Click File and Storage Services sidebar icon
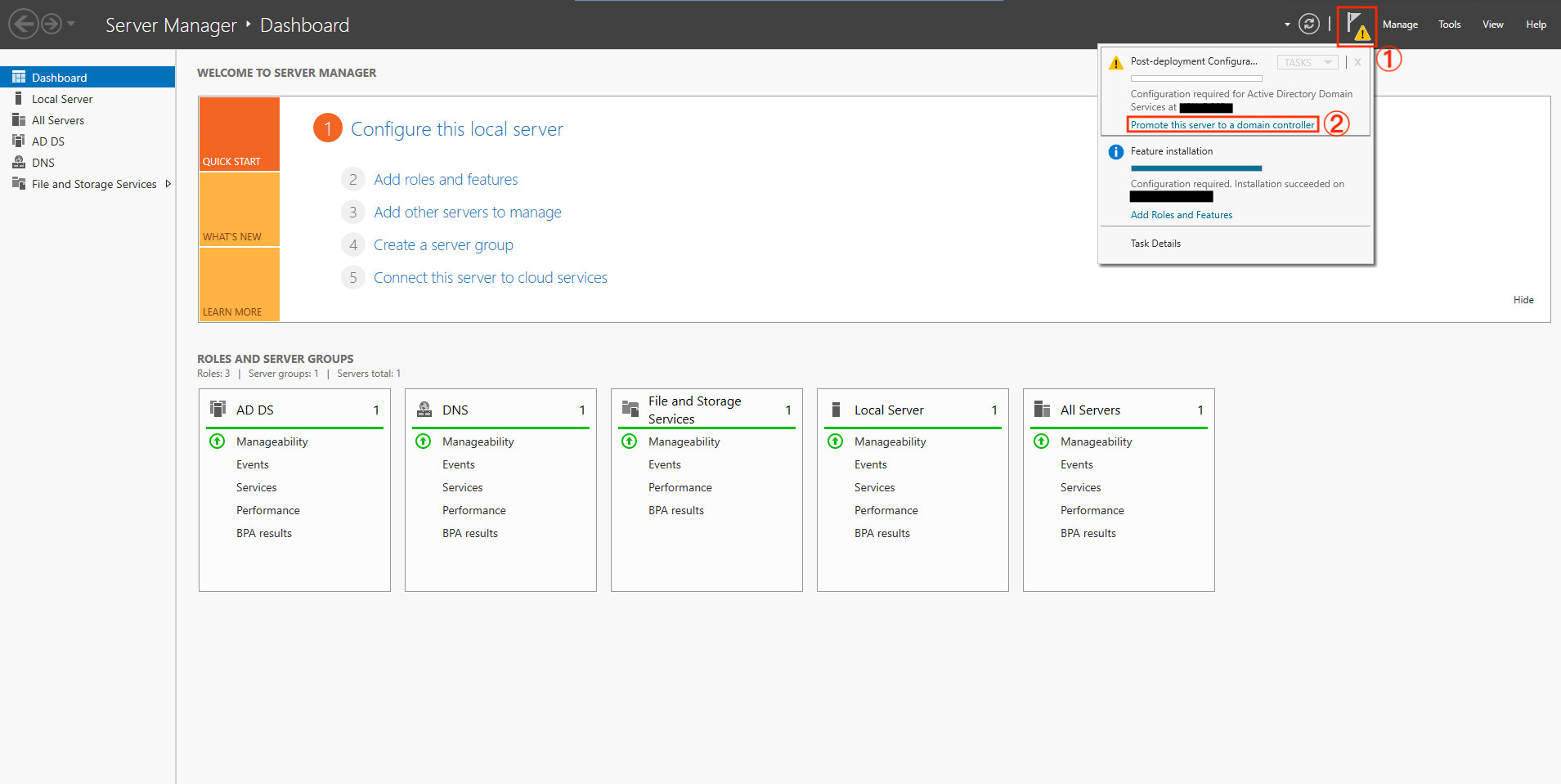 [18, 183]
